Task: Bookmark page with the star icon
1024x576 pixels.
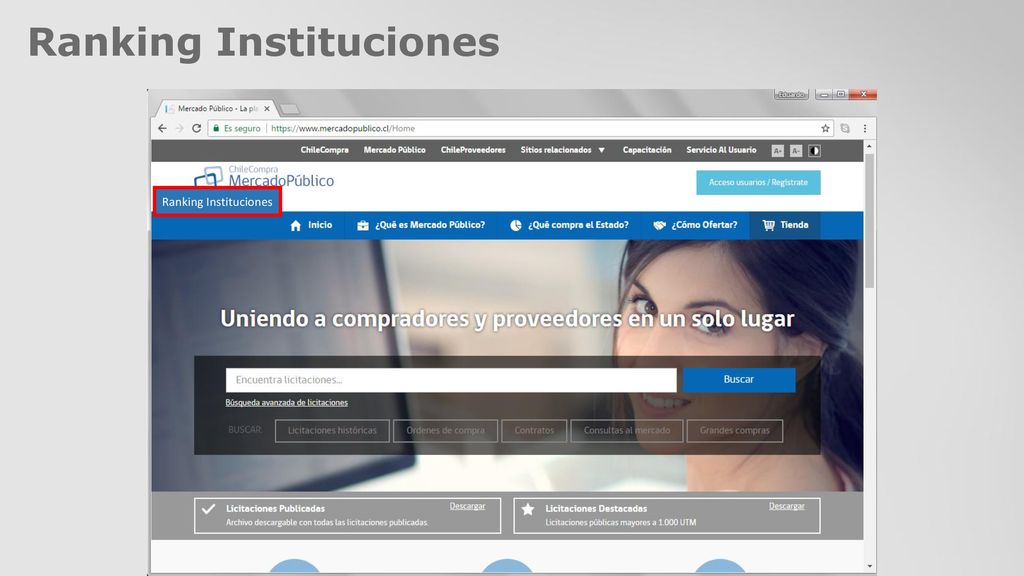Action: 825,129
